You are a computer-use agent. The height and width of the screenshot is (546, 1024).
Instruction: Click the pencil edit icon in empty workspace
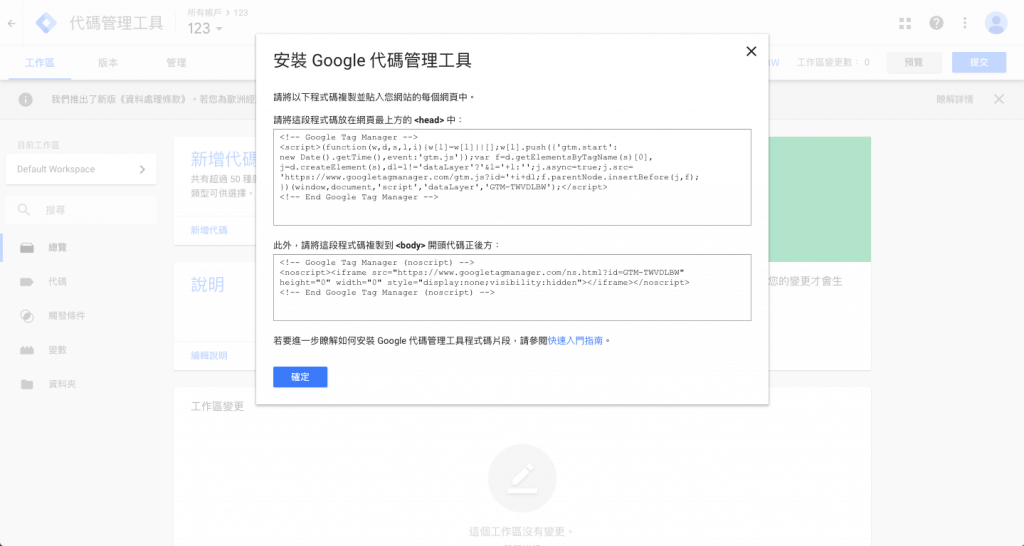(522, 478)
